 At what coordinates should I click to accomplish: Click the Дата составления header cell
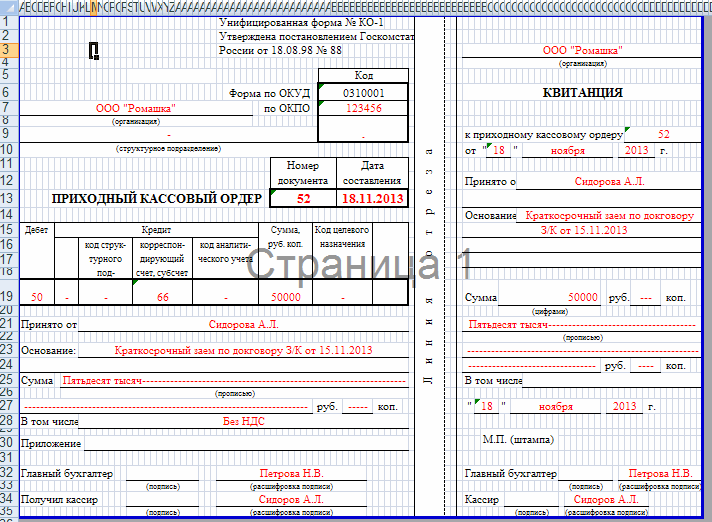tap(372, 173)
